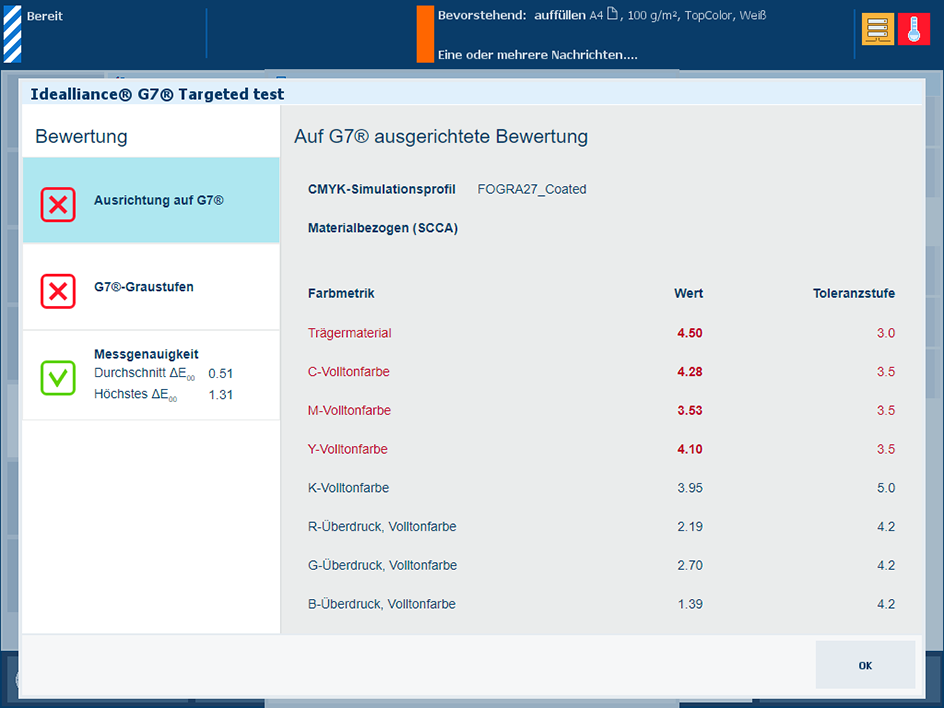Open the G7®-Graustufen evaluation tab

151,287
